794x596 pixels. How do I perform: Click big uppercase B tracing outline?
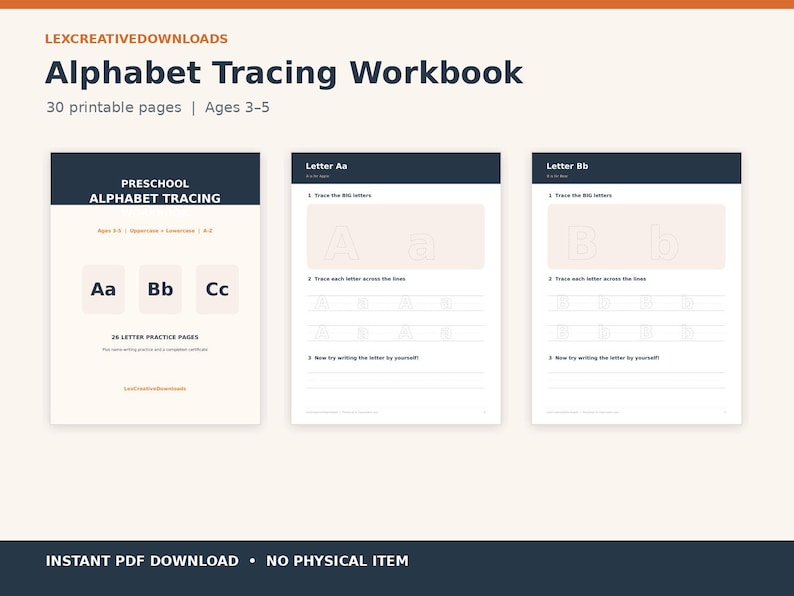(582, 243)
